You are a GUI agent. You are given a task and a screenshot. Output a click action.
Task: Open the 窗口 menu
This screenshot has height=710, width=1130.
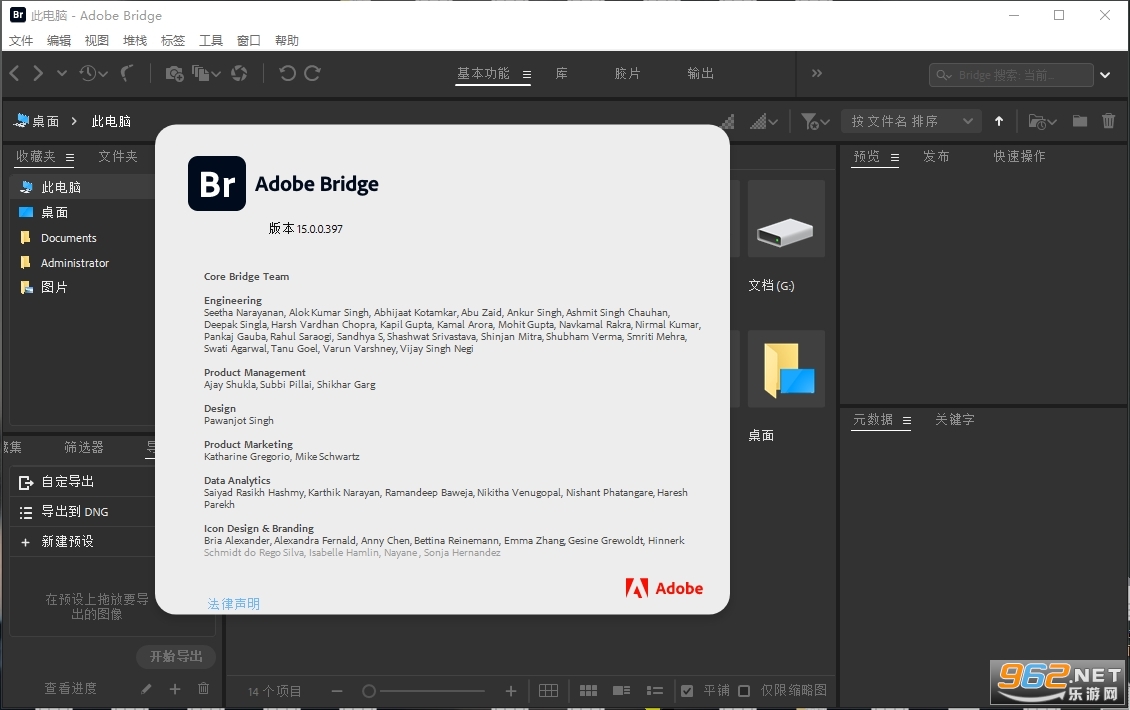tap(249, 40)
